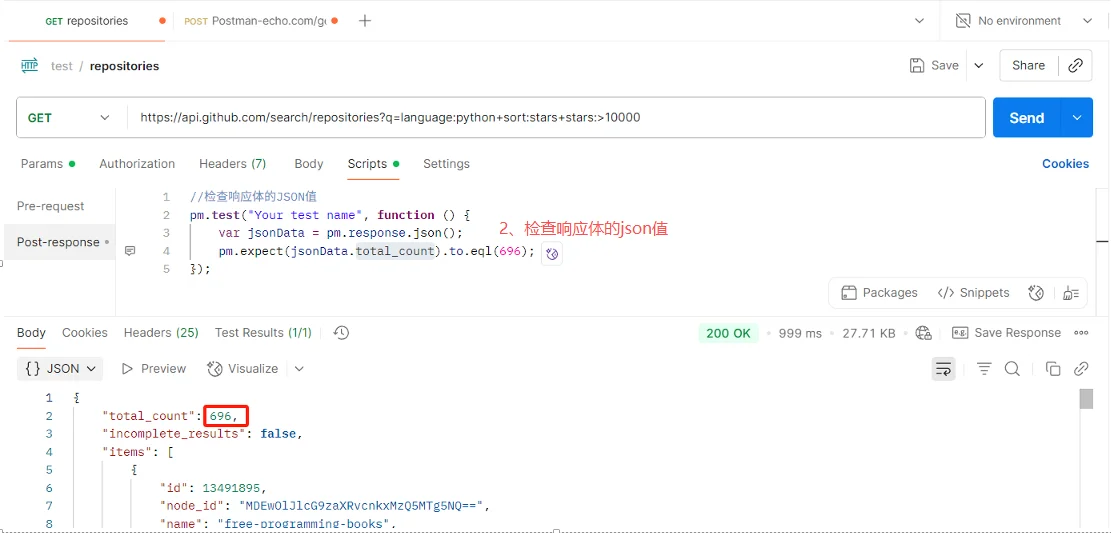Open more response options ellipsis

pyautogui.click(x=1081, y=332)
